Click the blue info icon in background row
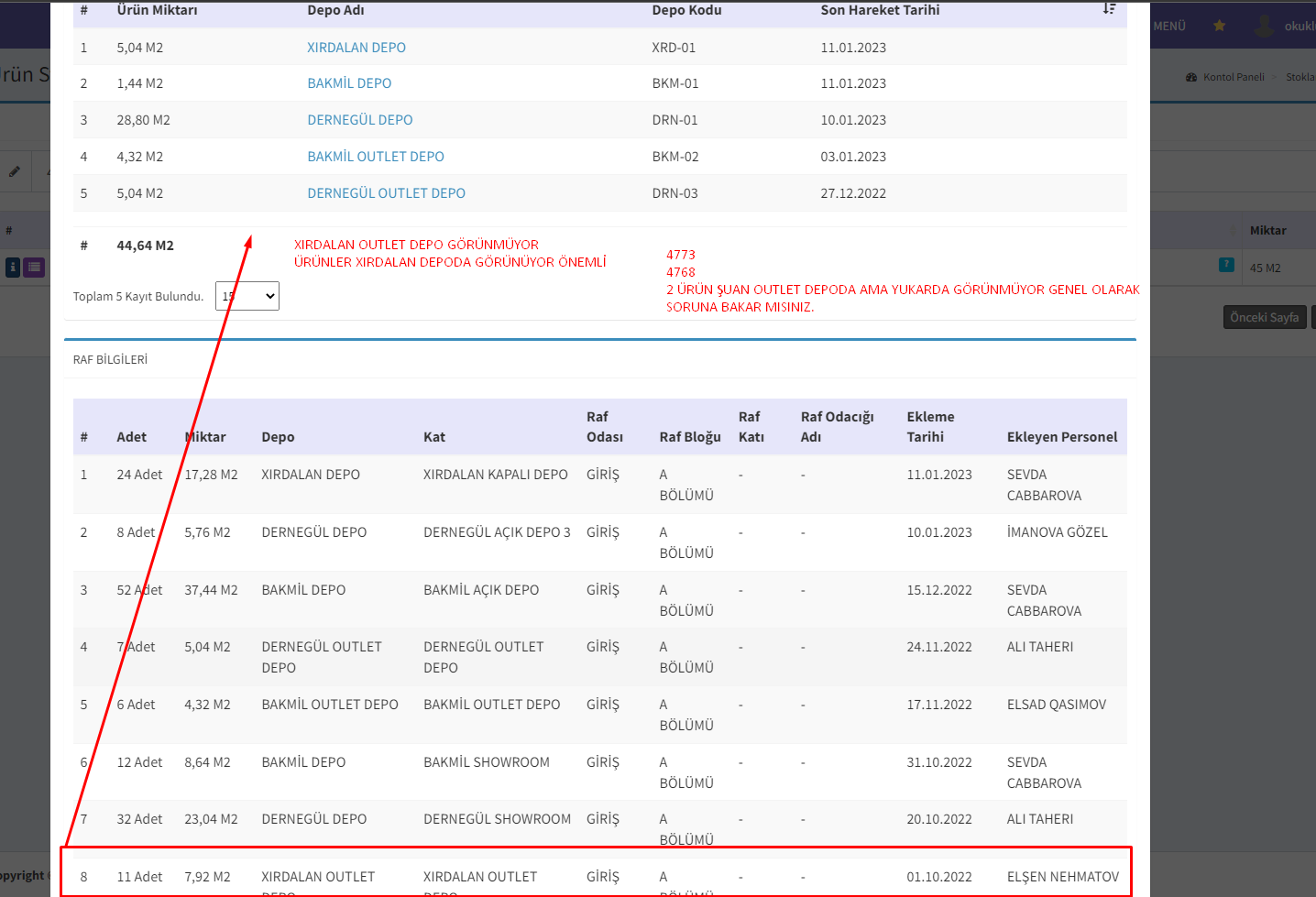1316x897 pixels. pyautogui.click(x=13, y=268)
